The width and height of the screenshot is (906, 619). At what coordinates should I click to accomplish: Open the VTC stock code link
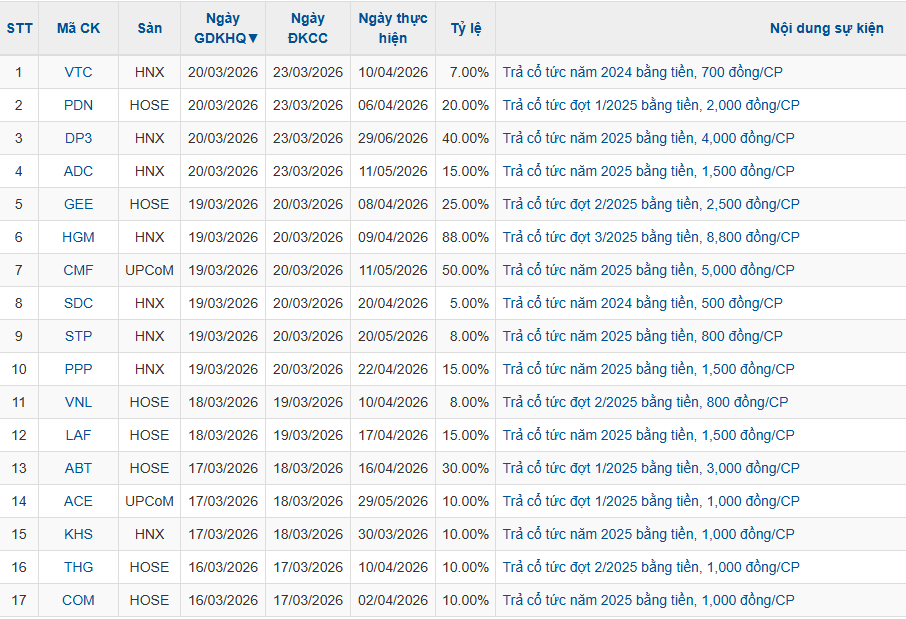(x=78, y=72)
